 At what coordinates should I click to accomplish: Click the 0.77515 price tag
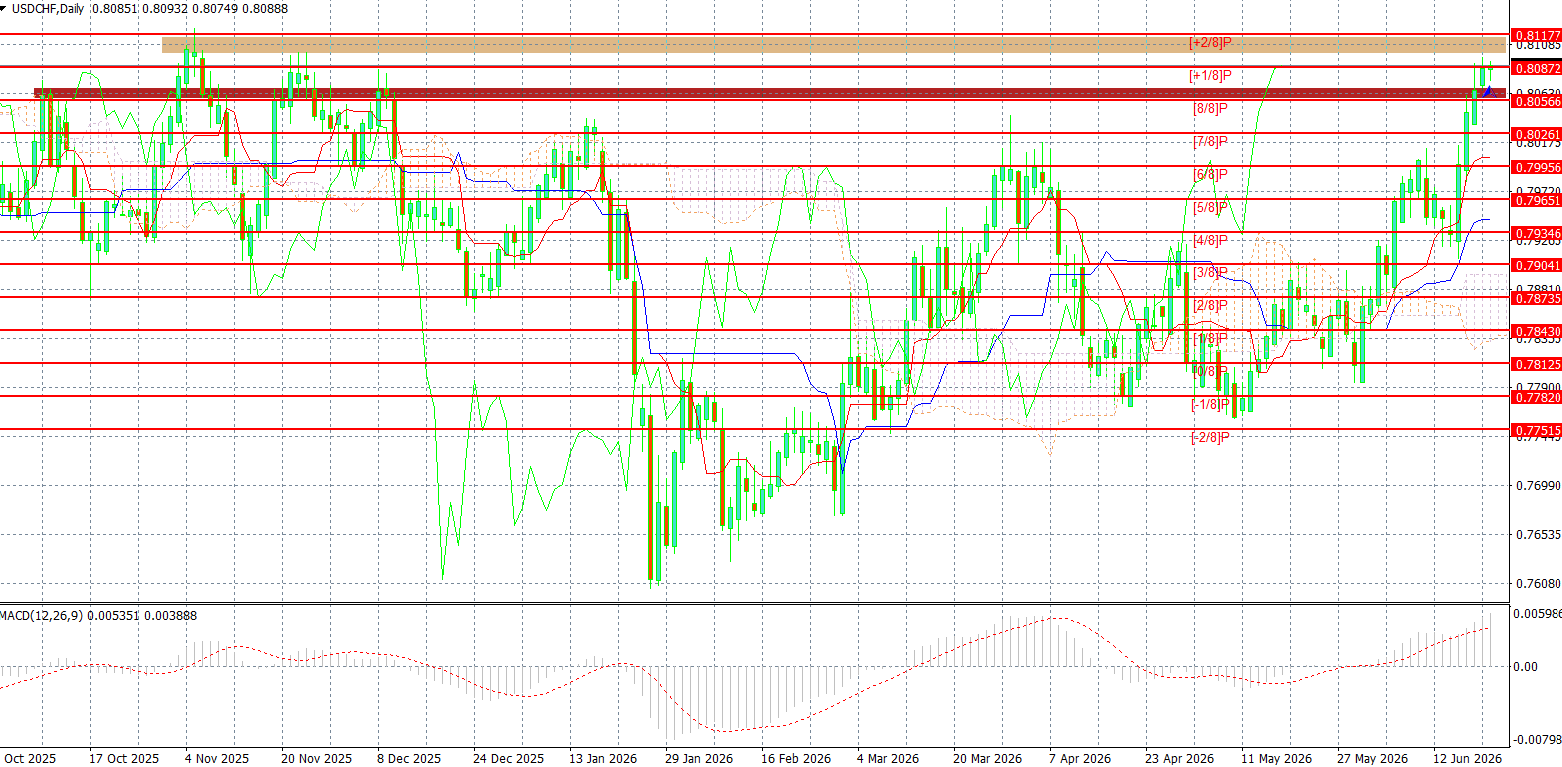[x=1538, y=430]
